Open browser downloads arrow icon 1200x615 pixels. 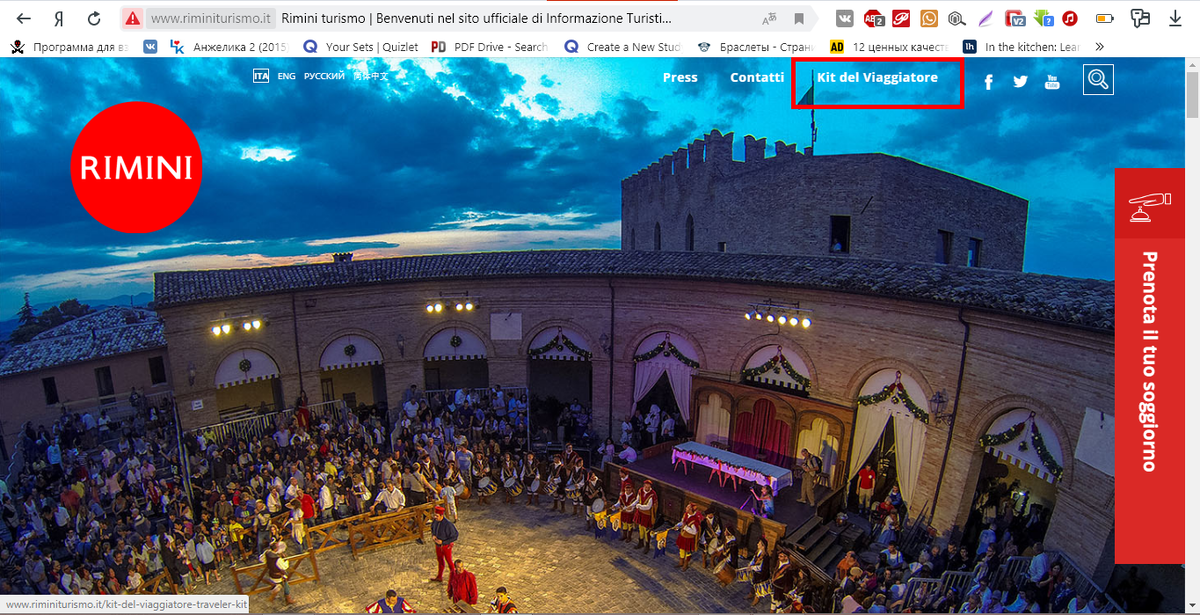1174,18
